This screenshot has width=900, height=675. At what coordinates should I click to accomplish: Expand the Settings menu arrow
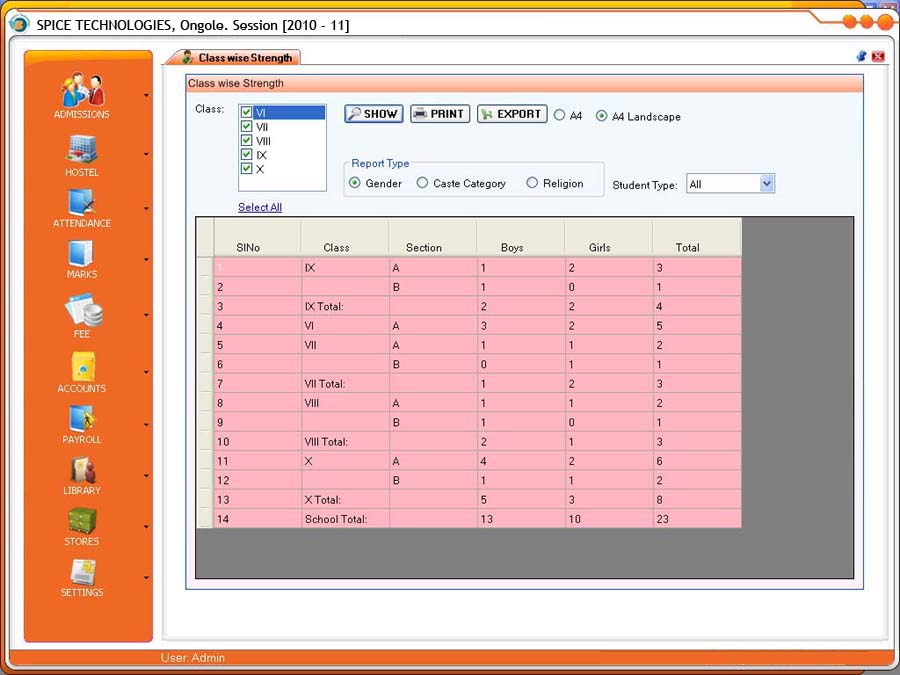pyautogui.click(x=147, y=578)
